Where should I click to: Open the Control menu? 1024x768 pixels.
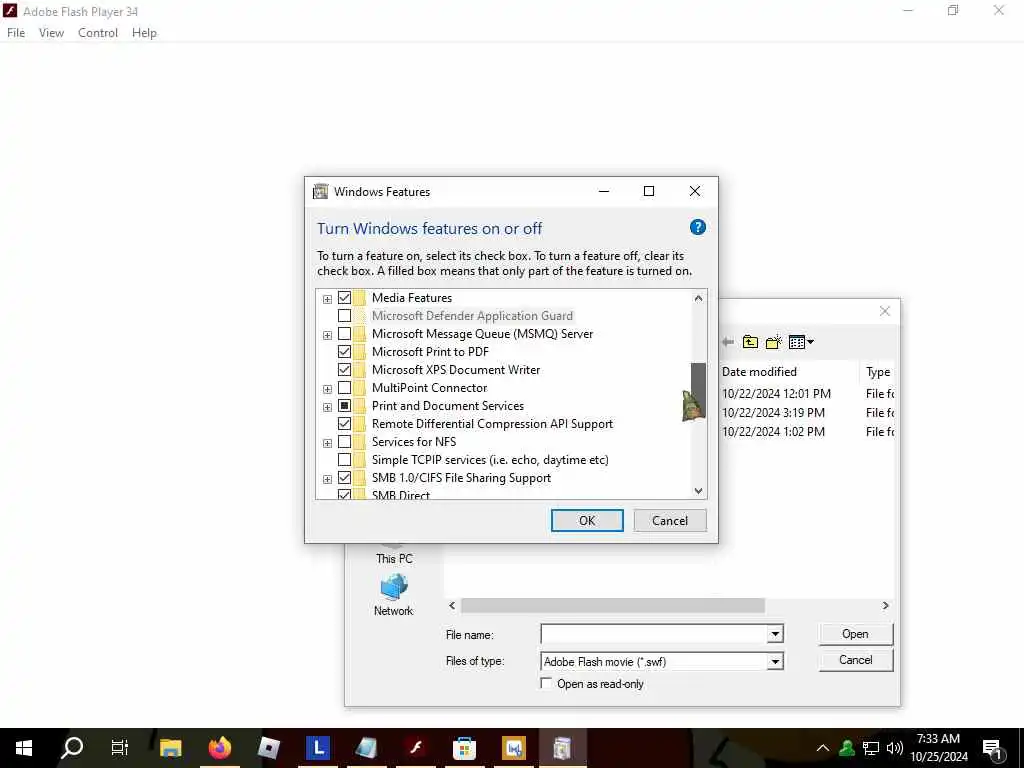pos(98,33)
